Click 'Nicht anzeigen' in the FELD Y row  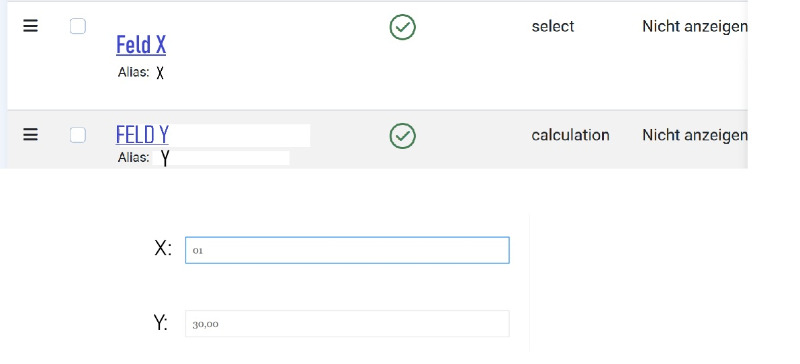(x=695, y=135)
